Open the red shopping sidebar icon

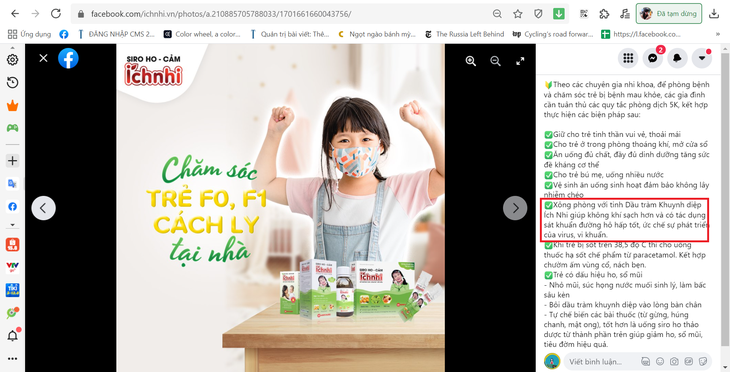click(x=13, y=244)
